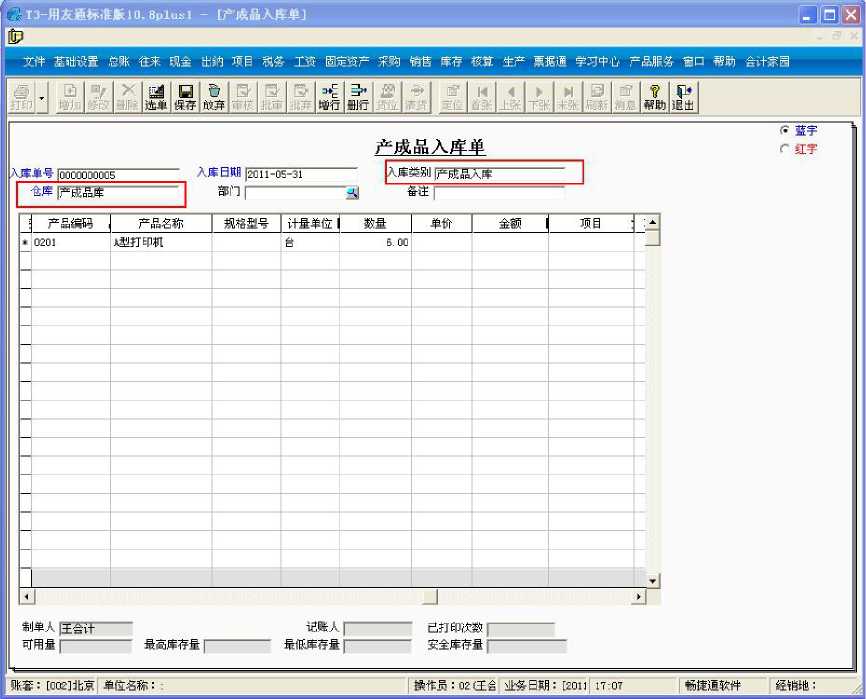Screen dimensions: 866x699
Task: Open the 库存 menu
Action: (451, 61)
